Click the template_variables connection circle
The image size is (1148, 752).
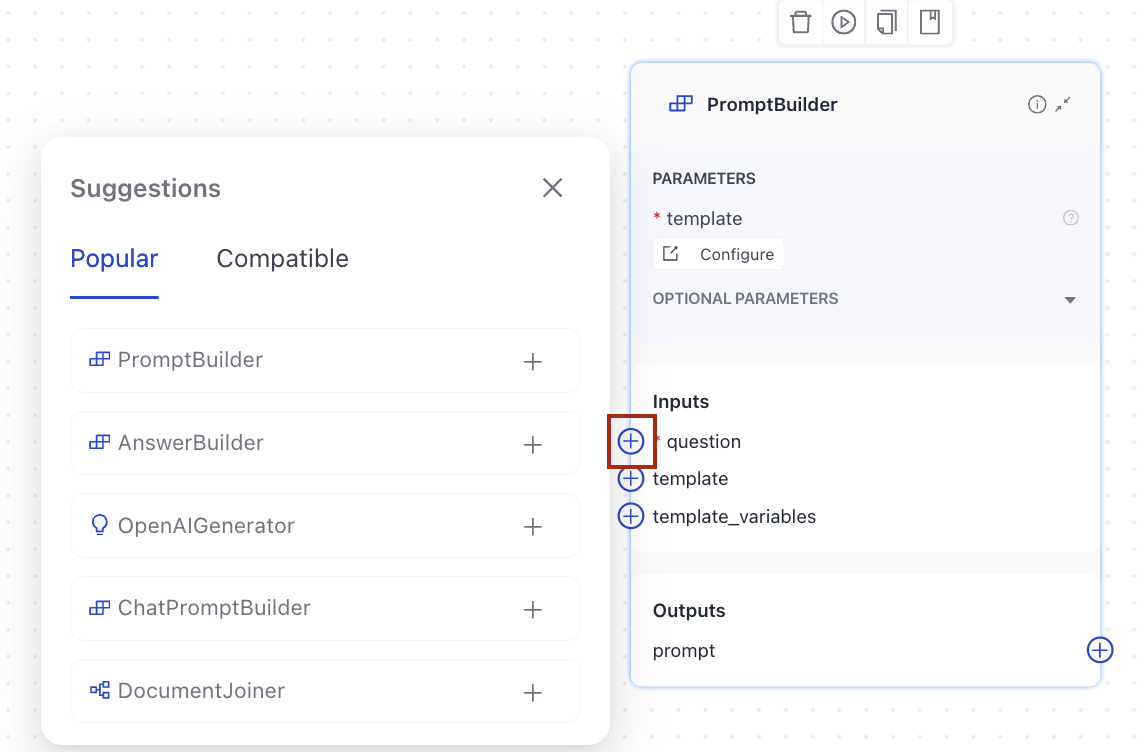click(x=631, y=516)
